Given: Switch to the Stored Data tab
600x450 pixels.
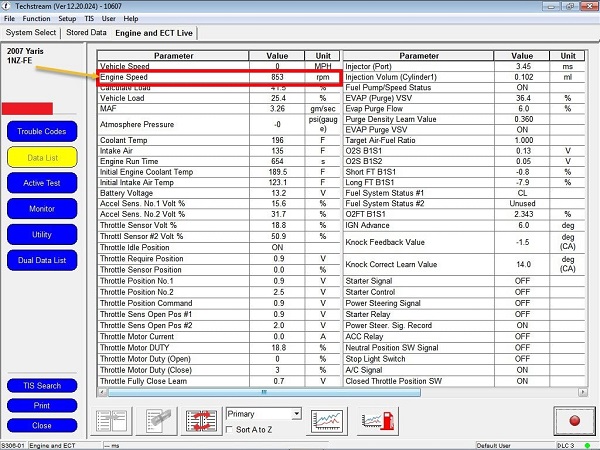Looking at the screenshot, I should click(86, 32).
